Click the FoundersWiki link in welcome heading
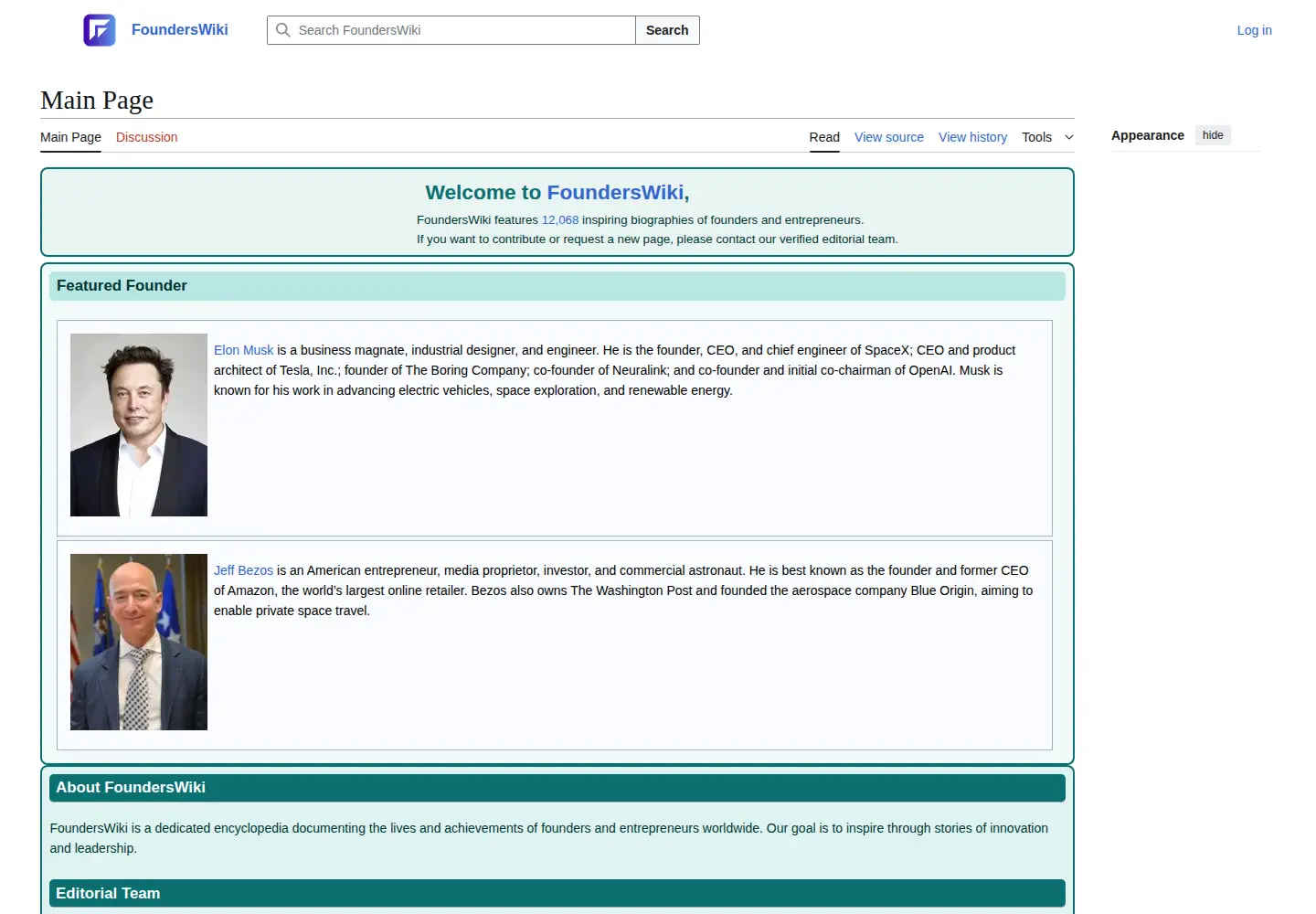The height and width of the screenshot is (914, 1316). pyautogui.click(x=615, y=193)
